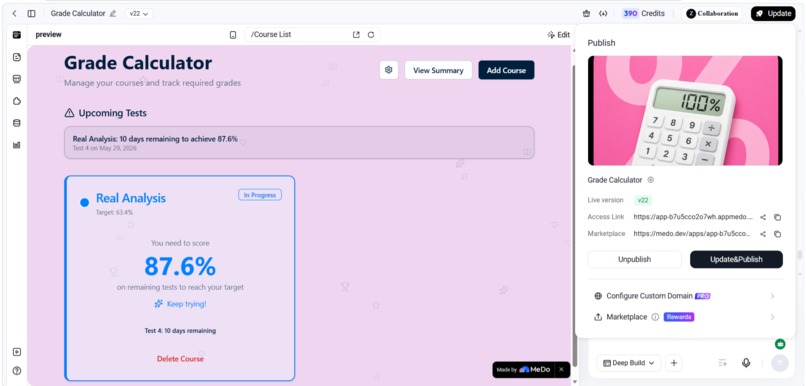Image resolution: width=806 pixels, height=386 pixels.
Task: Click the Keep trying! sparkle text
Action: click(180, 304)
